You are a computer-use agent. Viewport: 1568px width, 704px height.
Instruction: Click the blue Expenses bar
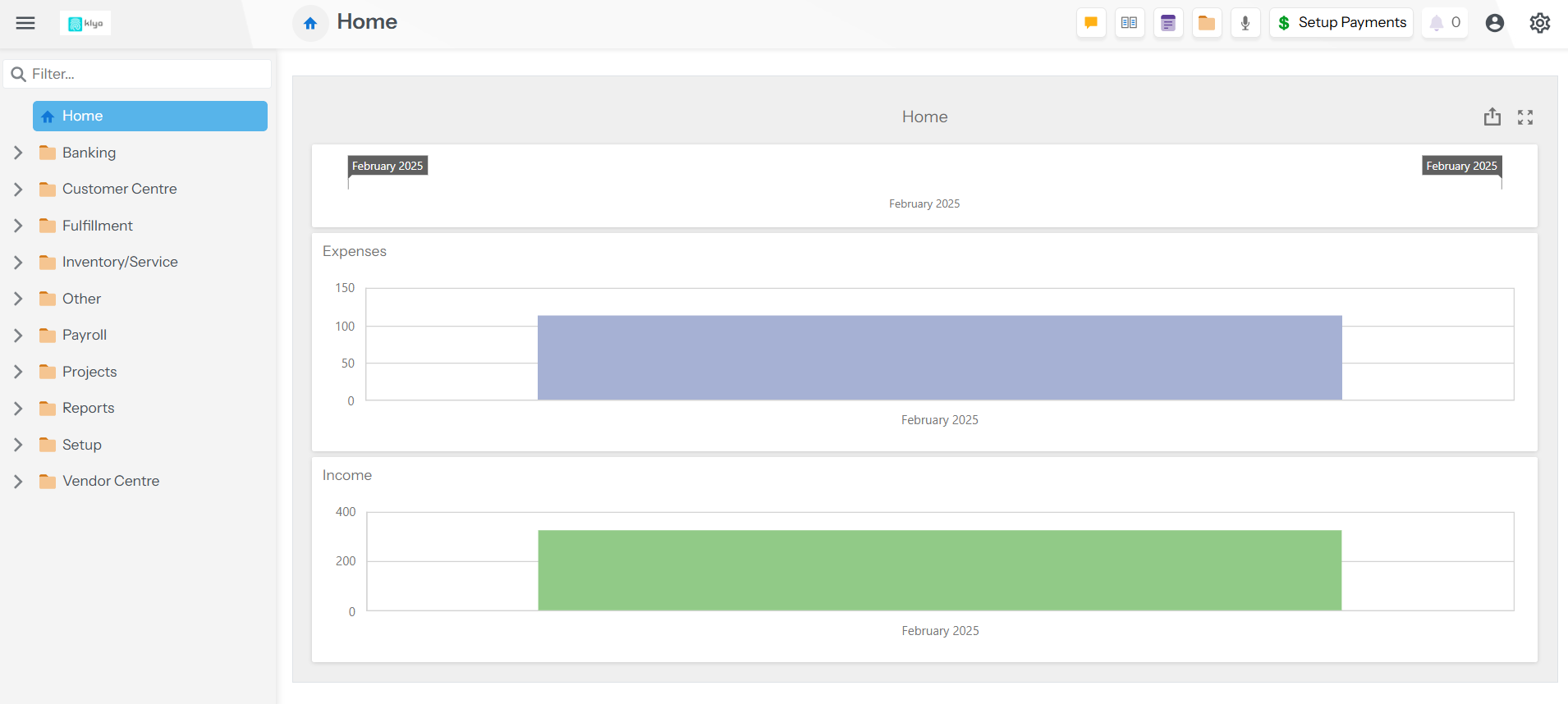pyautogui.click(x=940, y=358)
